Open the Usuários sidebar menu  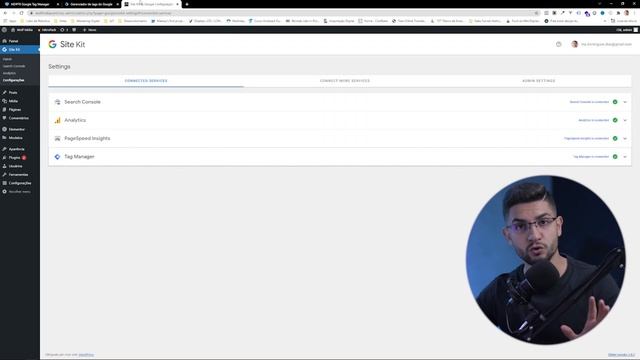point(16,166)
